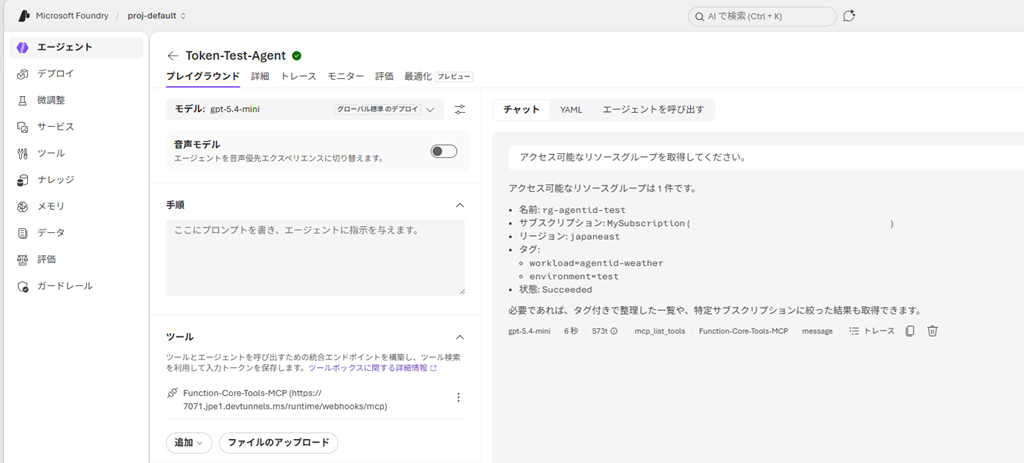This screenshot has width=1024, height=463.
Task: Open the 微調整 sidebar item
Action: point(76,101)
